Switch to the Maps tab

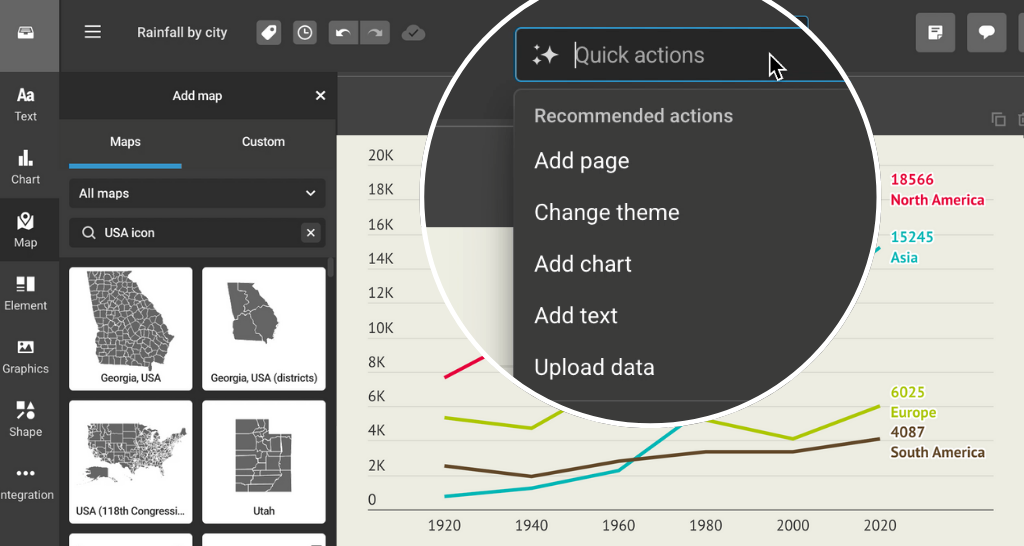click(125, 142)
